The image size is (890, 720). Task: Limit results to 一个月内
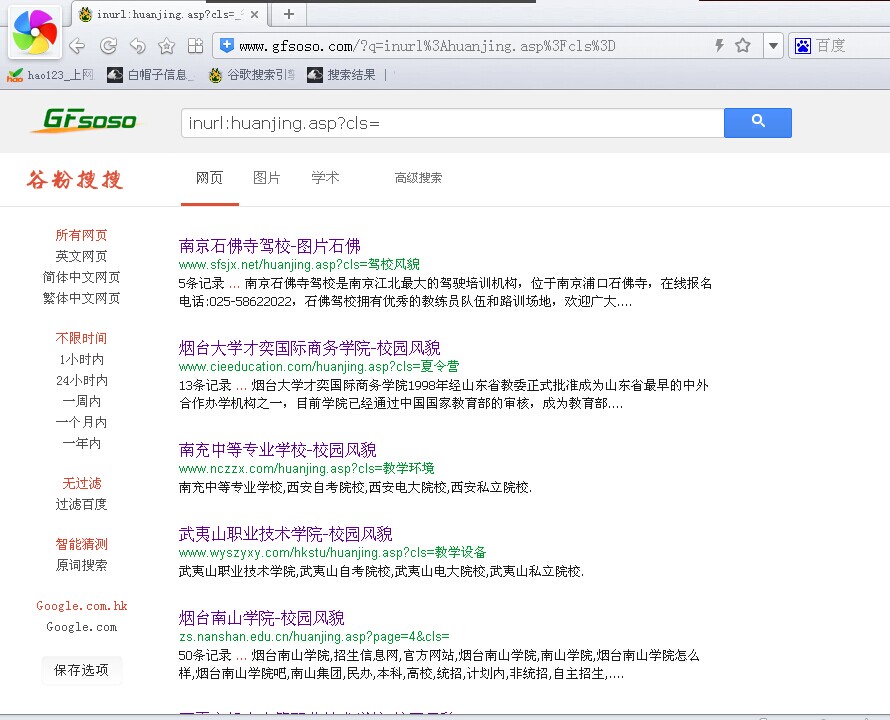[81, 422]
